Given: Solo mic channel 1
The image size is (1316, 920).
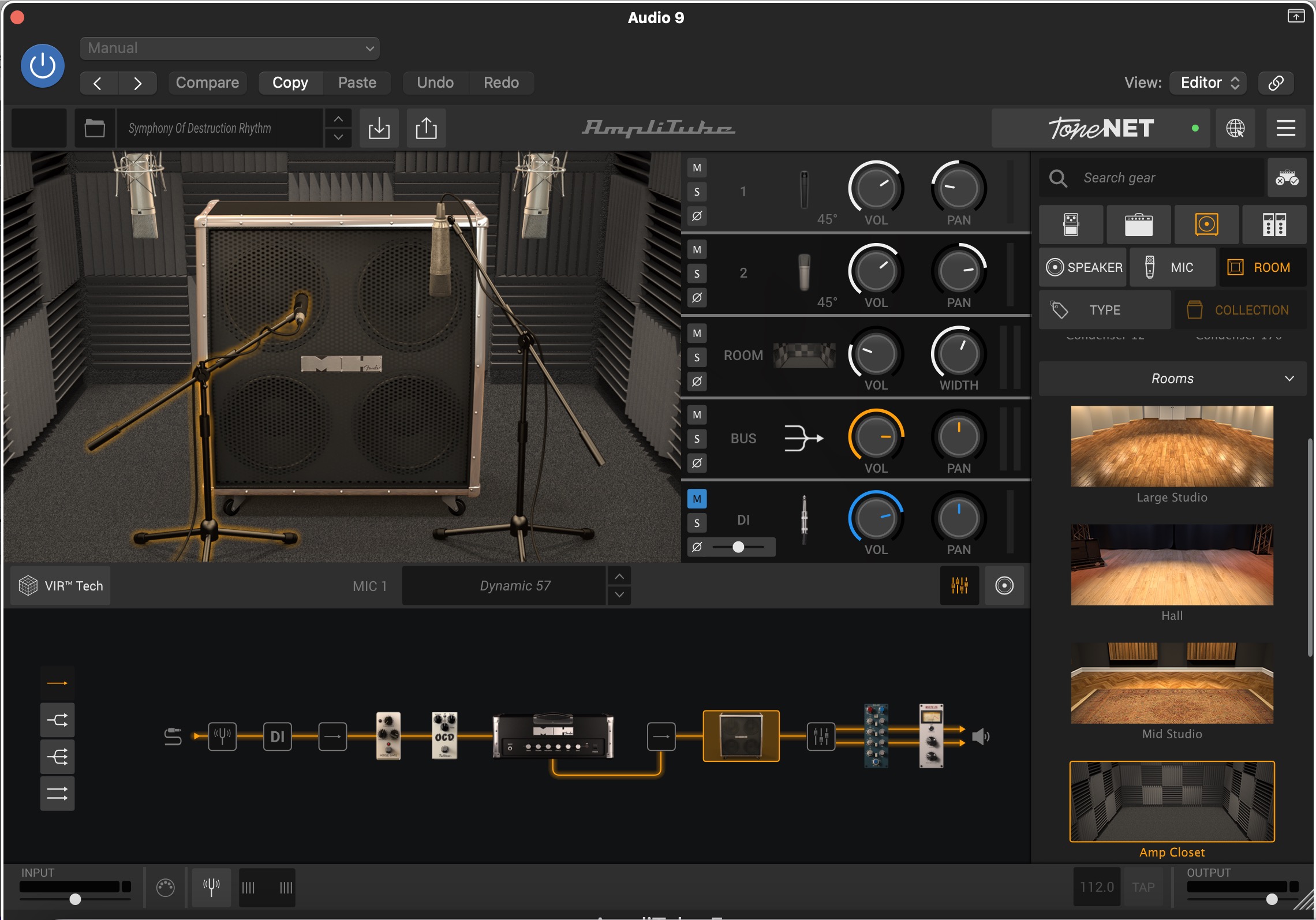Looking at the screenshot, I should pos(697,192).
